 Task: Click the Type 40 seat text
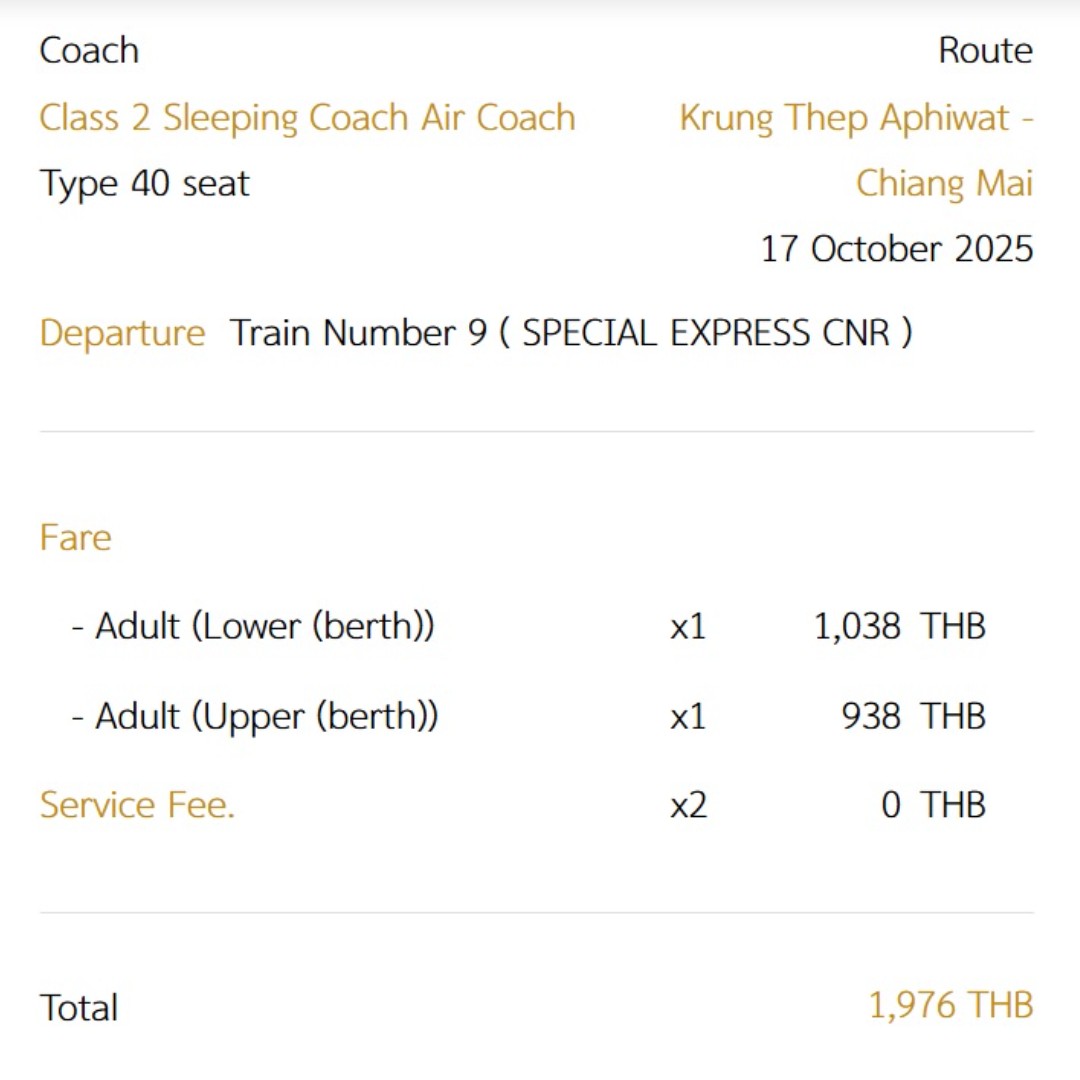(144, 184)
